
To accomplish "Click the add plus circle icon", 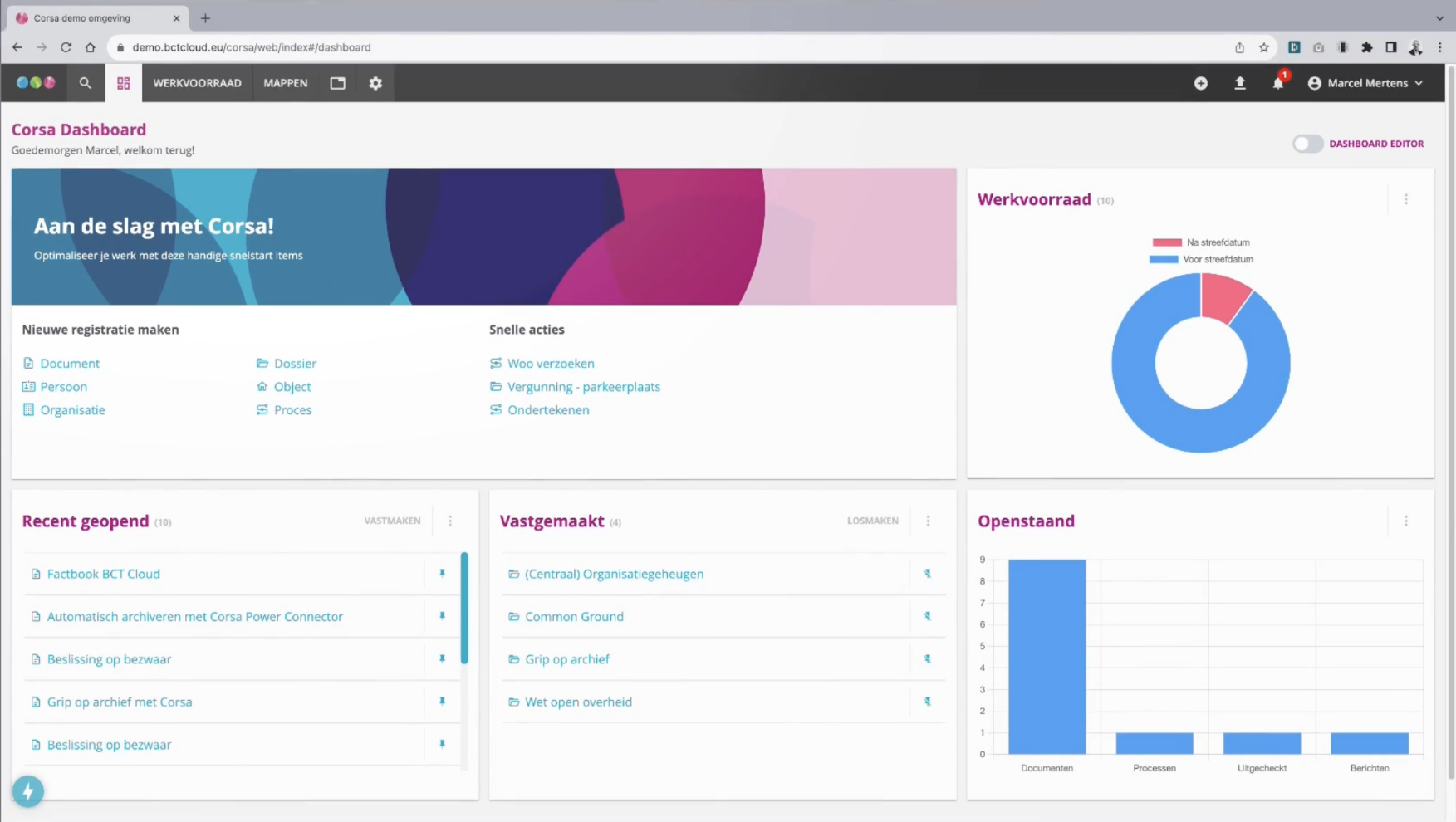I will point(1201,83).
